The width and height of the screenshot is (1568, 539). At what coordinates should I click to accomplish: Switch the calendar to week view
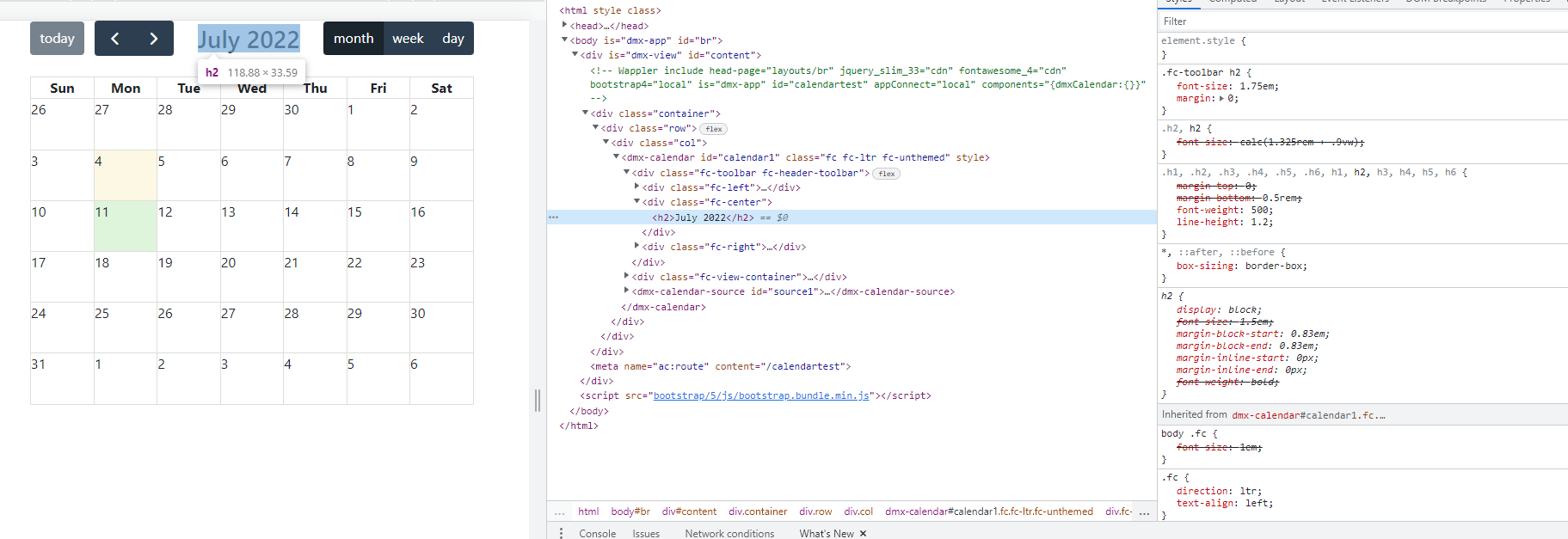click(x=408, y=39)
